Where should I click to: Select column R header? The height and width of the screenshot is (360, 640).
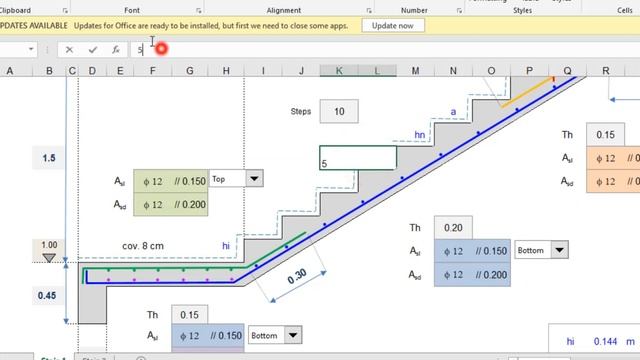tap(605, 71)
